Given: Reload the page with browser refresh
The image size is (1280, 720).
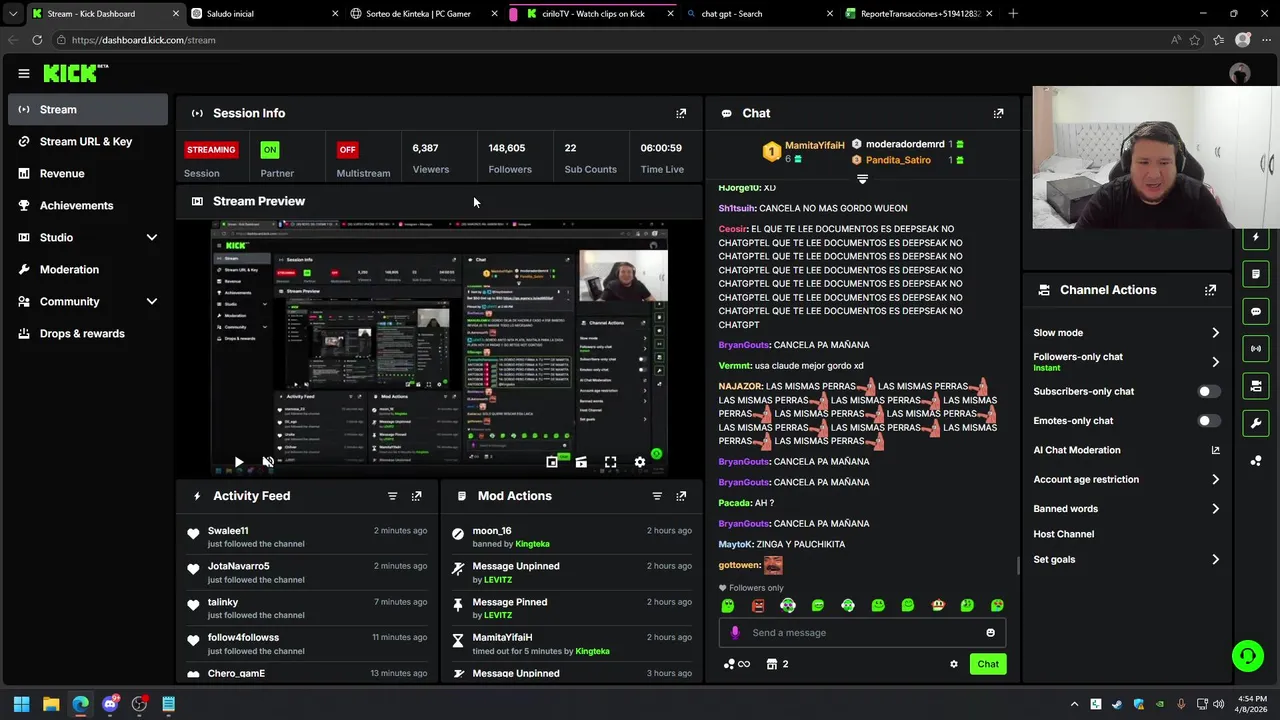Looking at the screenshot, I should [37, 40].
